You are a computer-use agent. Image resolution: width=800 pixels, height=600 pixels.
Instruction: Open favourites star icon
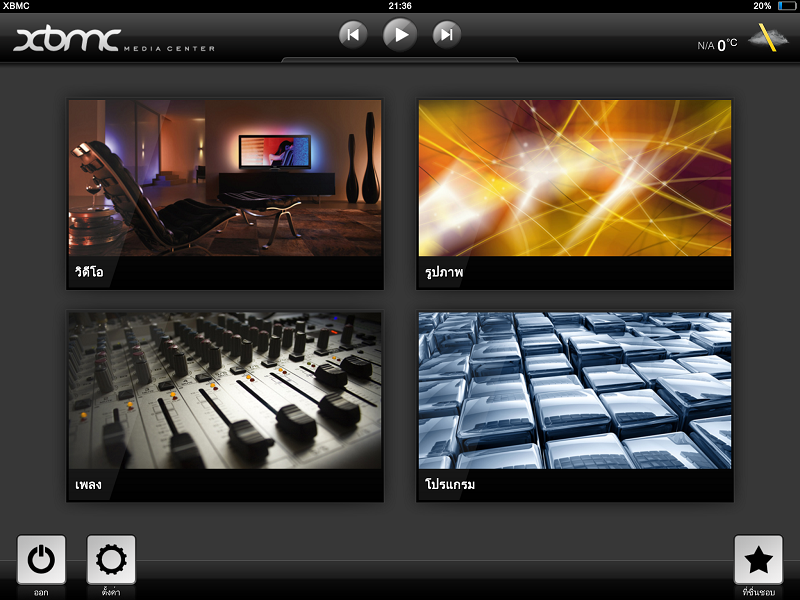(x=758, y=560)
